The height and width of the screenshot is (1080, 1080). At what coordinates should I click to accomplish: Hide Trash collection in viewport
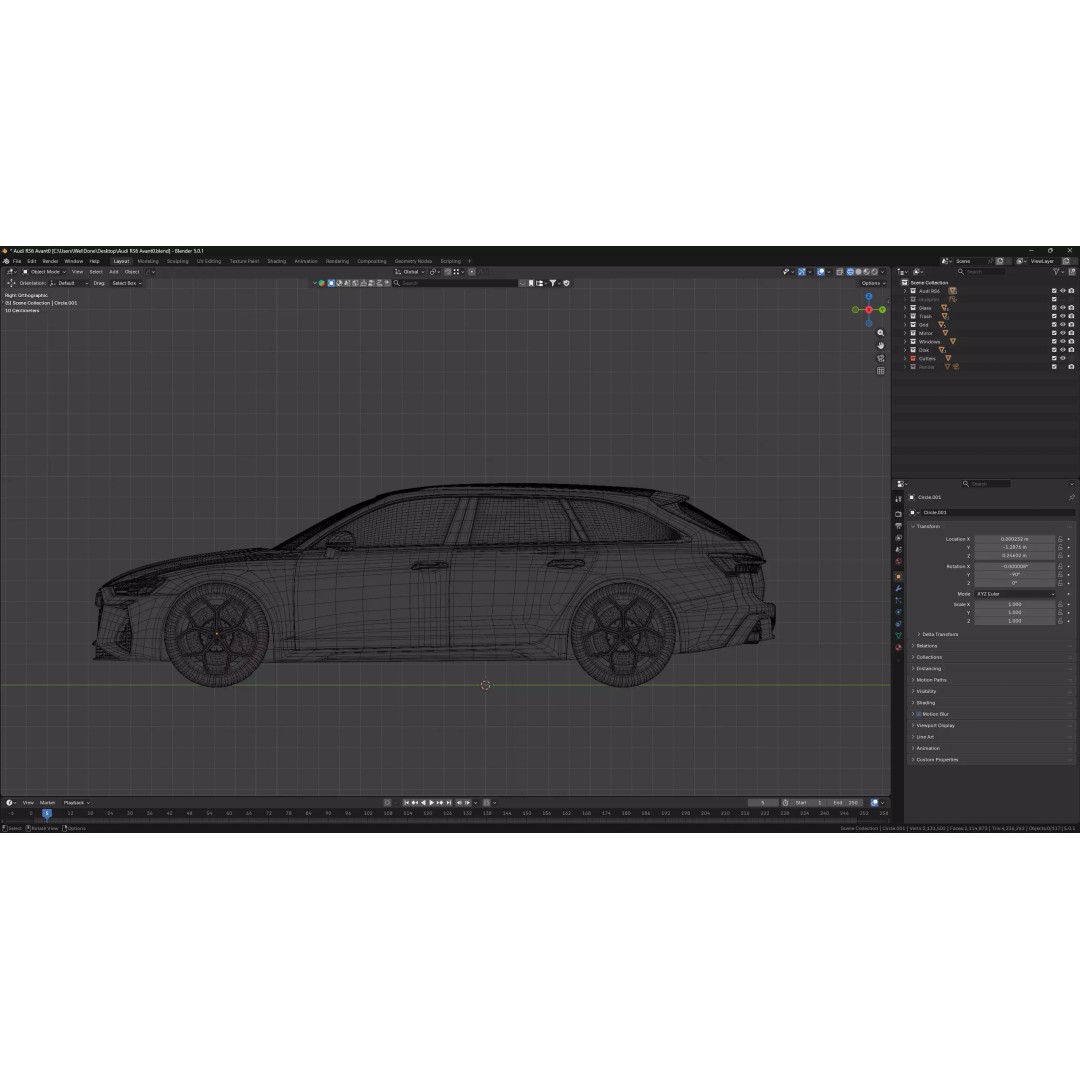(1062, 316)
